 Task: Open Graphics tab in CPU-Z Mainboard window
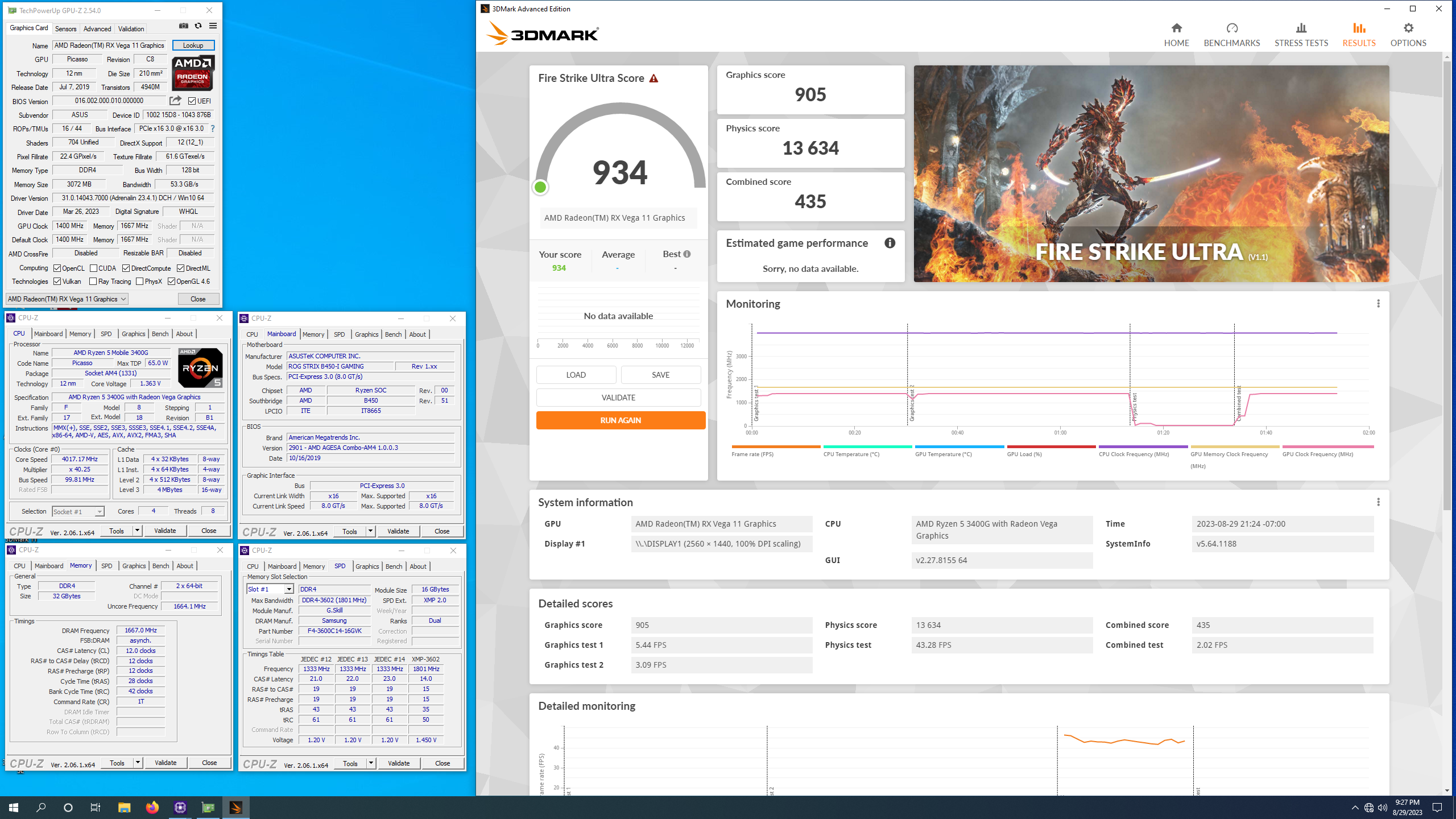[x=366, y=334]
